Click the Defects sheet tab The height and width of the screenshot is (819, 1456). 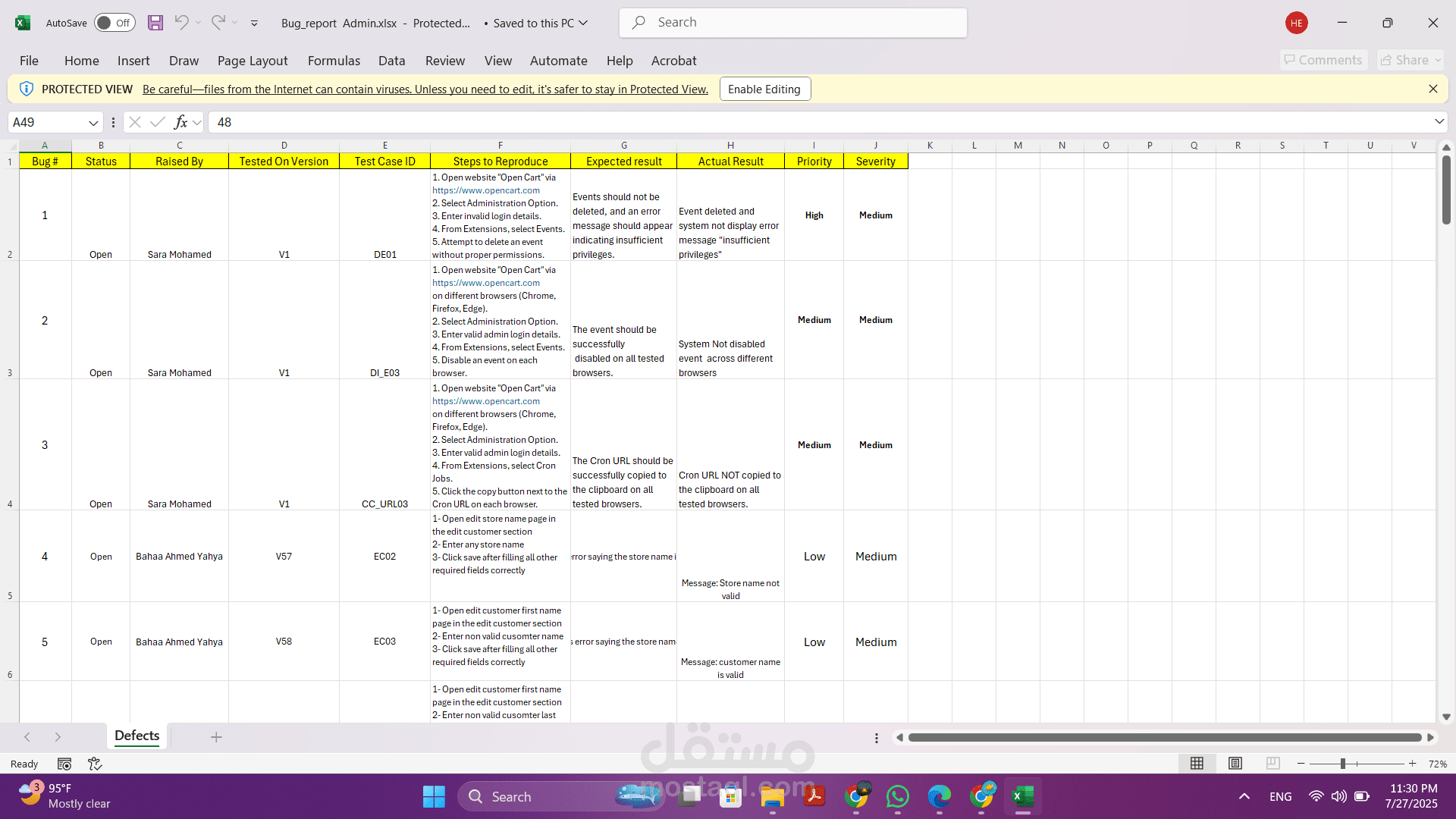point(136,736)
